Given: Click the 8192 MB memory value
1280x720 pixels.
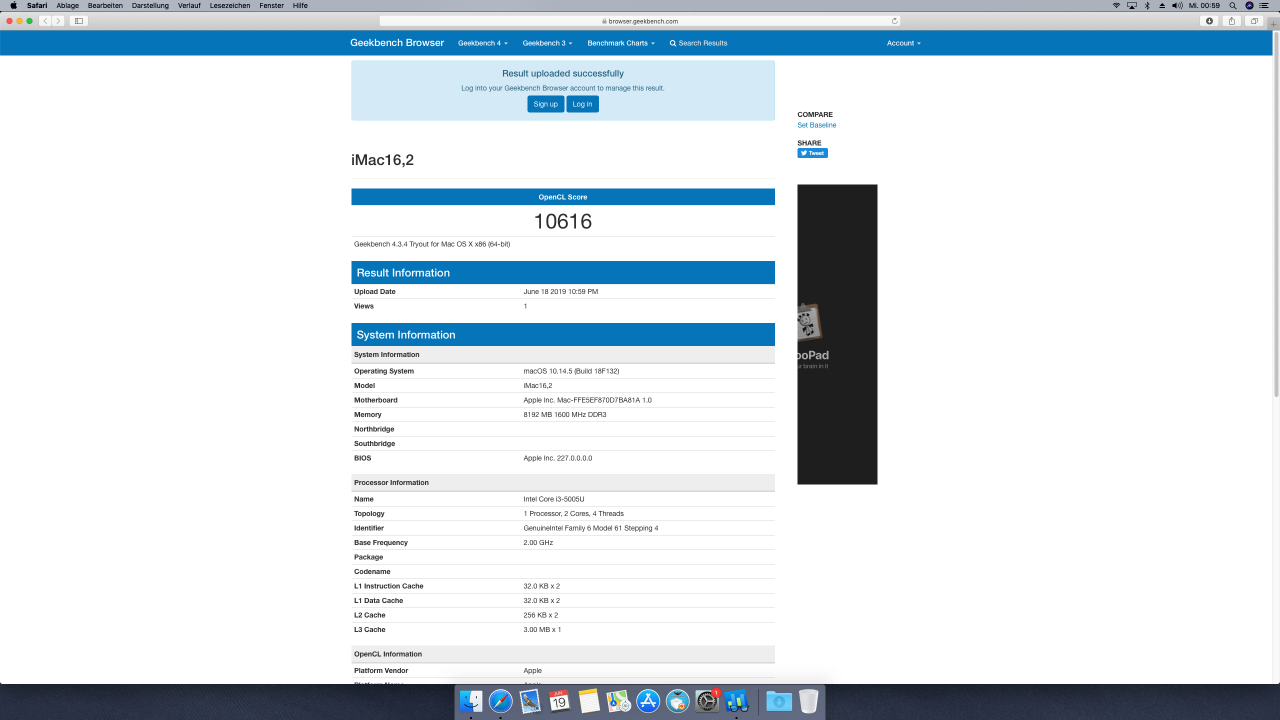Looking at the screenshot, I should 565,414.
